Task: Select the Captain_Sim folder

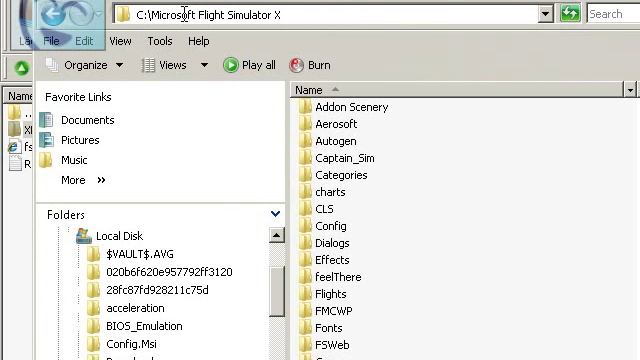Action: click(x=344, y=158)
